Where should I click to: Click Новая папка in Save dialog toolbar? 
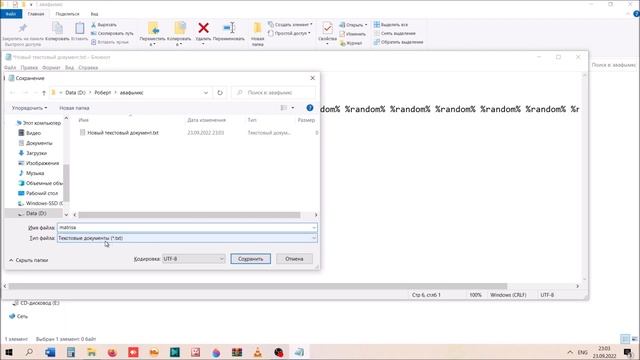tap(74, 108)
